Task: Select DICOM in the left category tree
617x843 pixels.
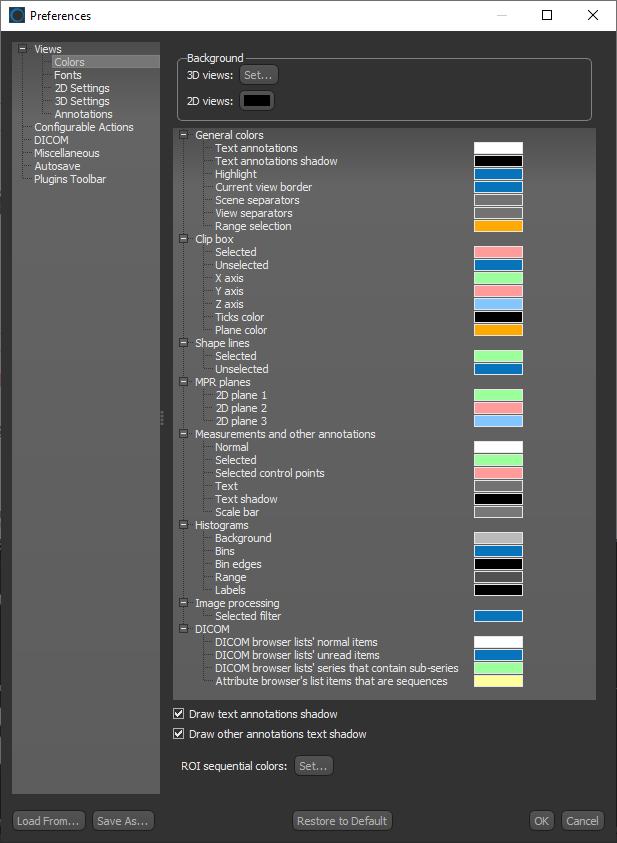Action: pyautogui.click(x=51, y=141)
